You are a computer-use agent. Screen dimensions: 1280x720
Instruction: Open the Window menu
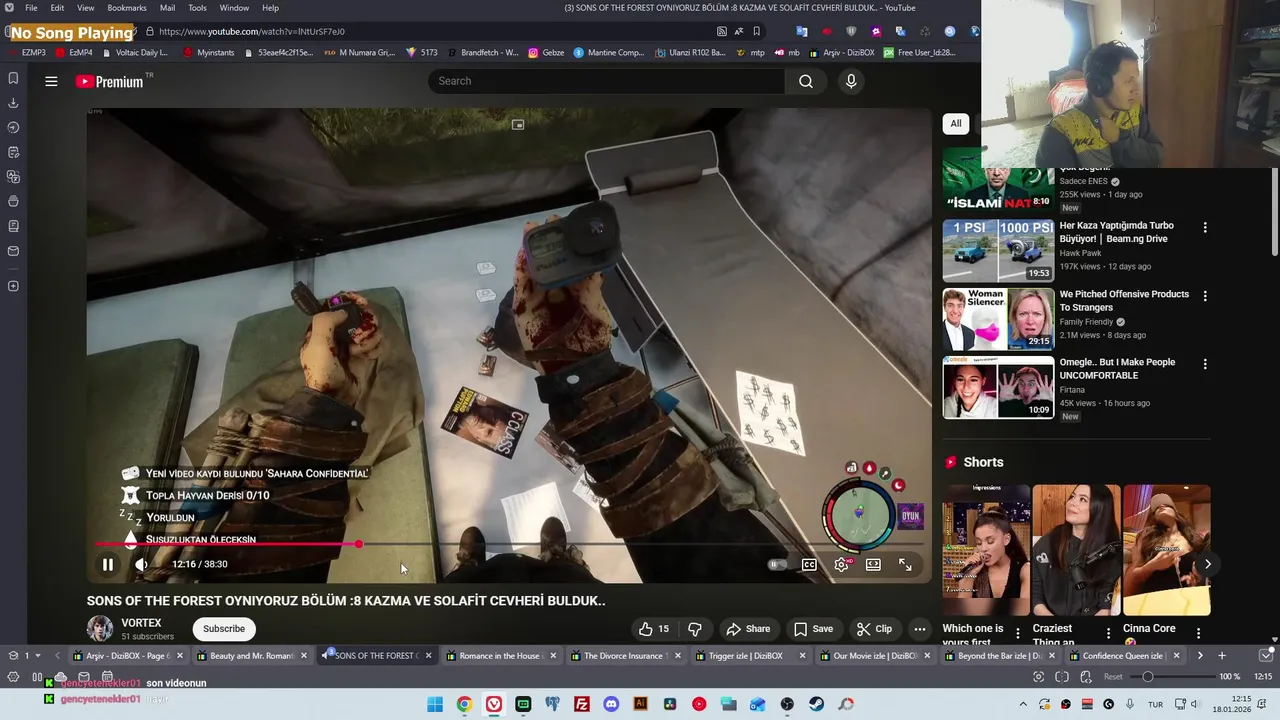tap(234, 8)
